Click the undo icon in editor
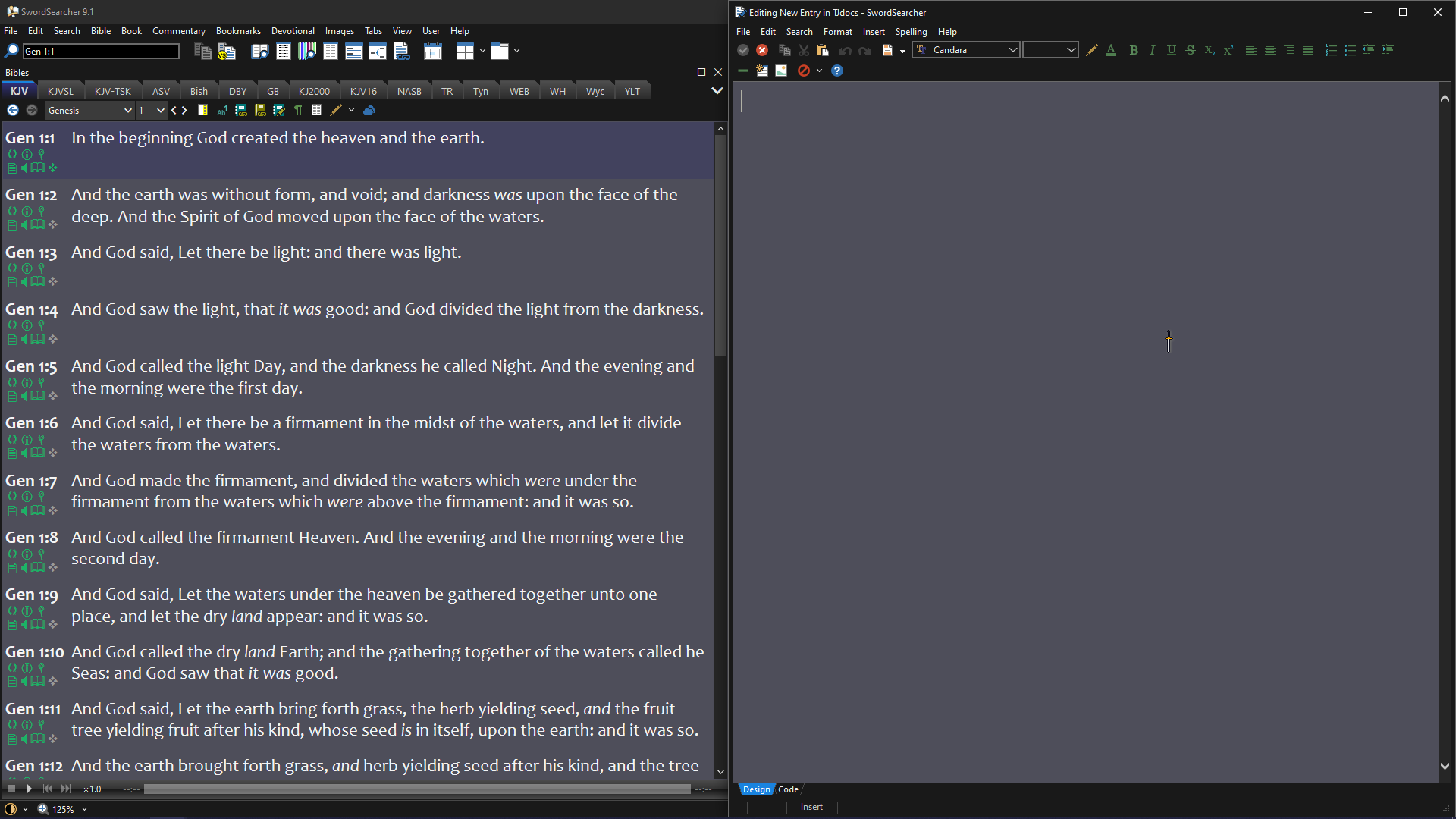 [x=846, y=50]
